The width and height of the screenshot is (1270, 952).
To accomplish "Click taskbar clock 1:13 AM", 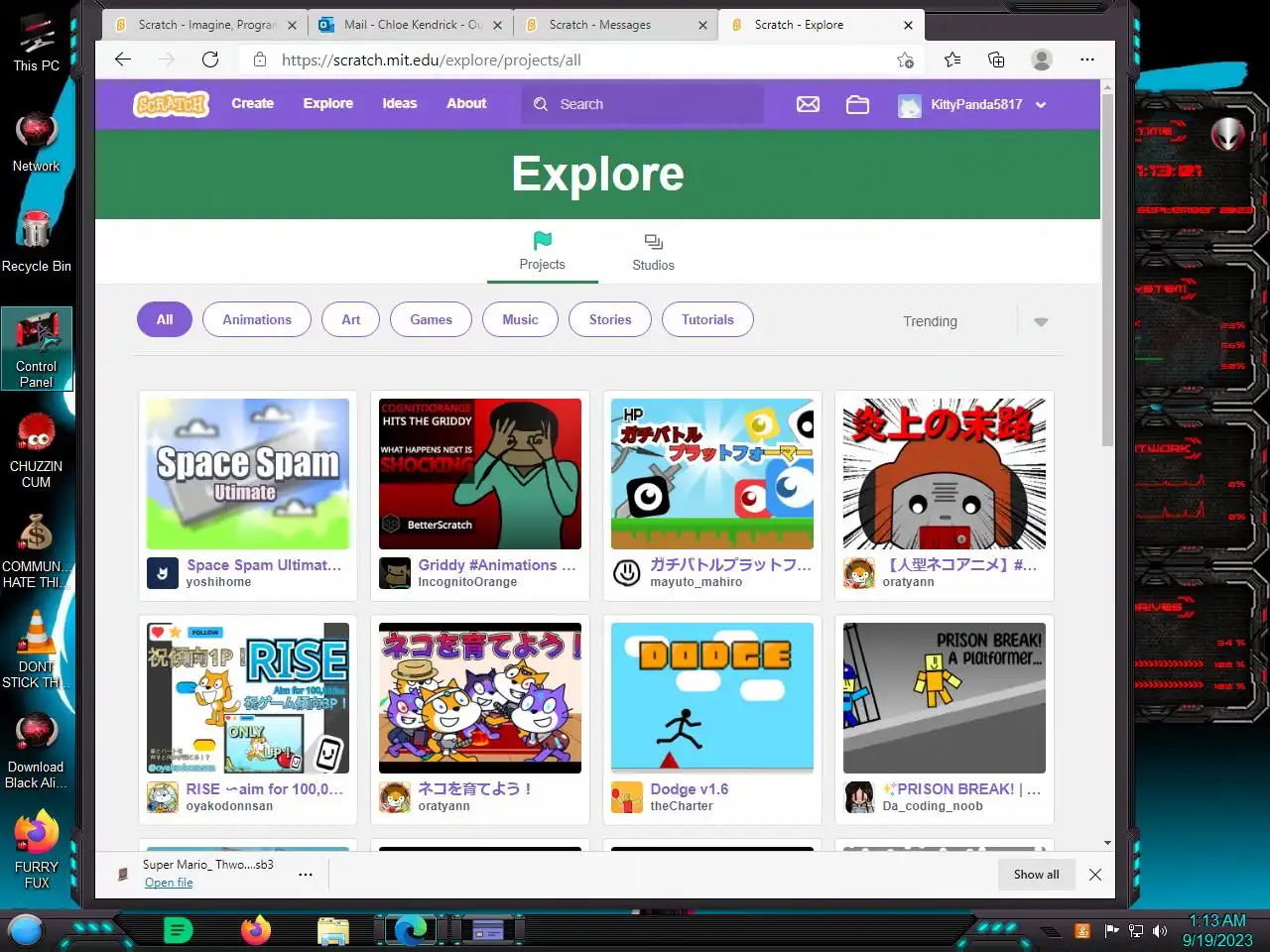I will point(1217,921).
